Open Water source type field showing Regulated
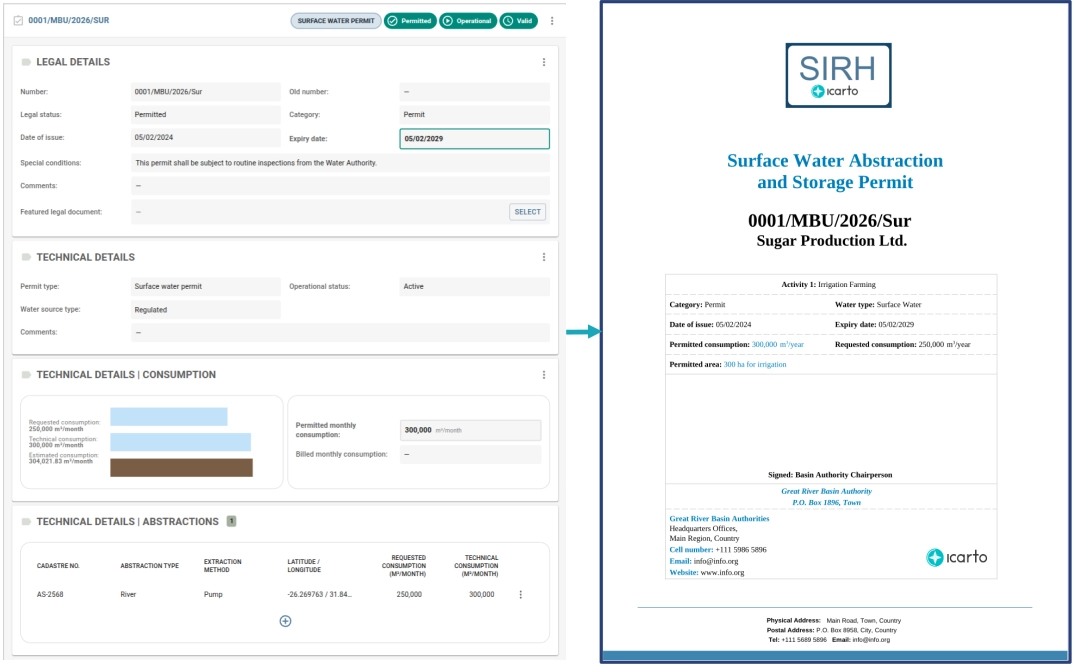Image resolution: width=1075 pixels, height=665 pixels. tap(206, 310)
